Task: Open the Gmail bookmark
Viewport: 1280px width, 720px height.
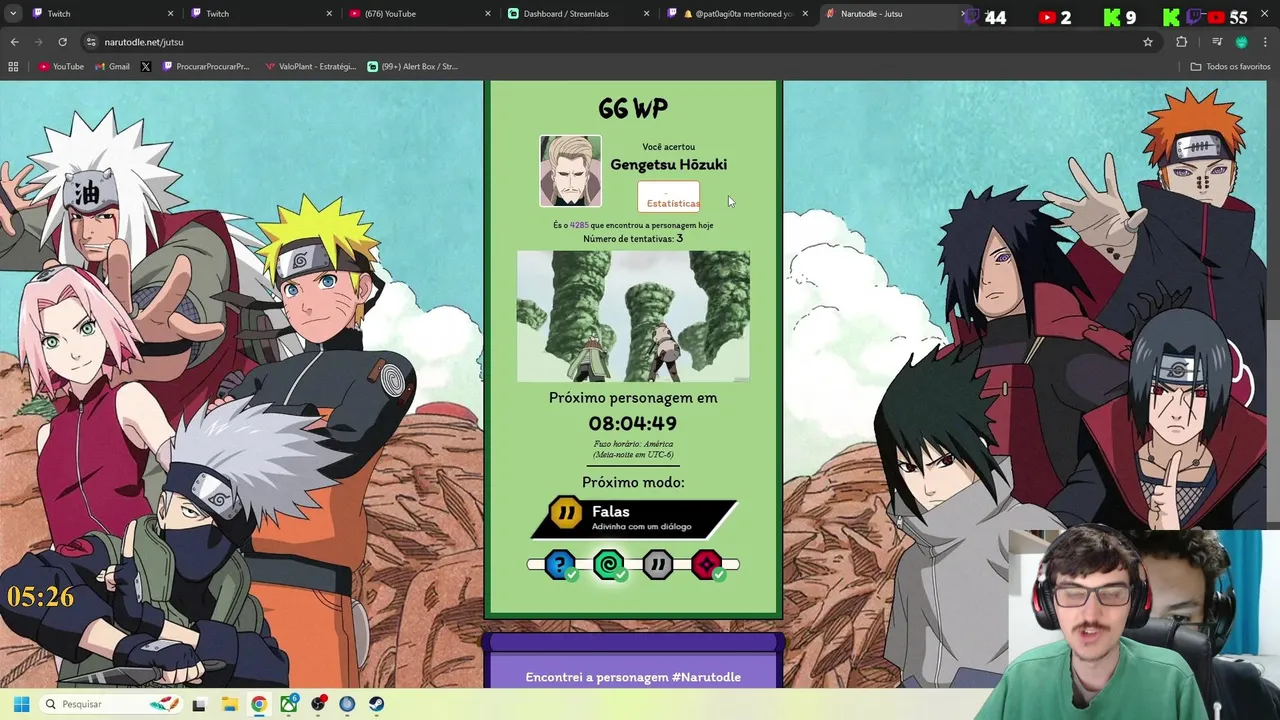Action: (112, 67)
